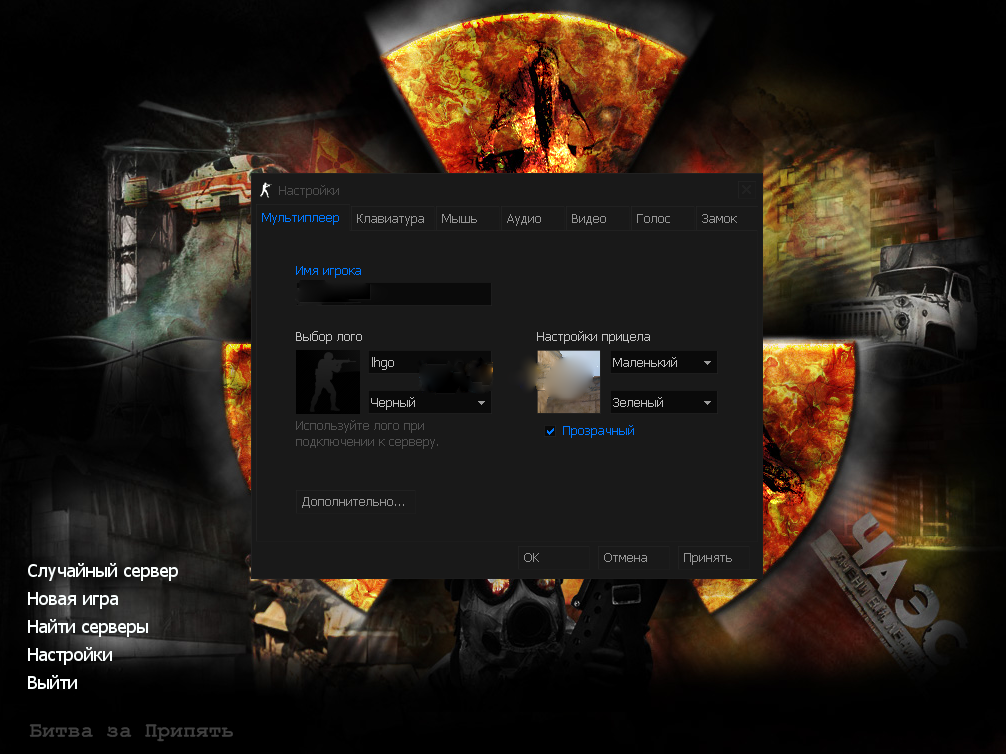Select the Видео tab
Image resolution: width=1006 pixels, height=754 pixels.
(x=589, y=219)
